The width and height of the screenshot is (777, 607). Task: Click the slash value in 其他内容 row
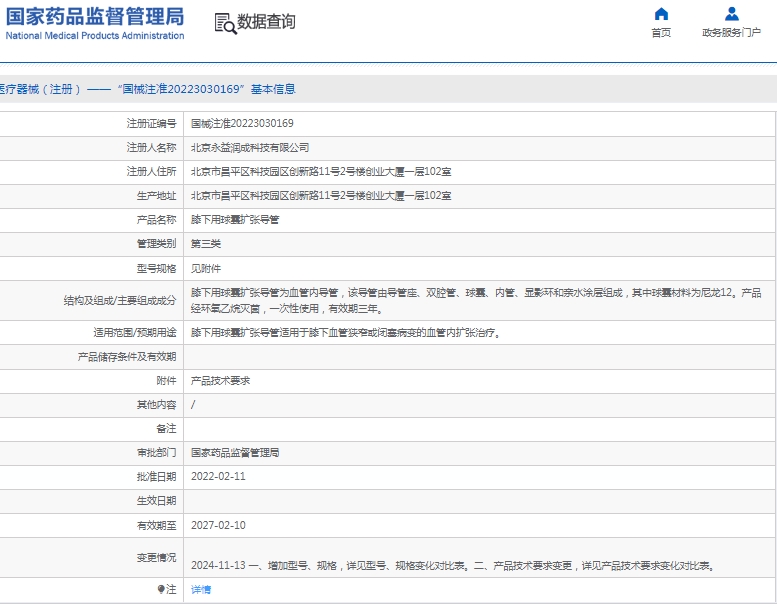tap(193, 405)
